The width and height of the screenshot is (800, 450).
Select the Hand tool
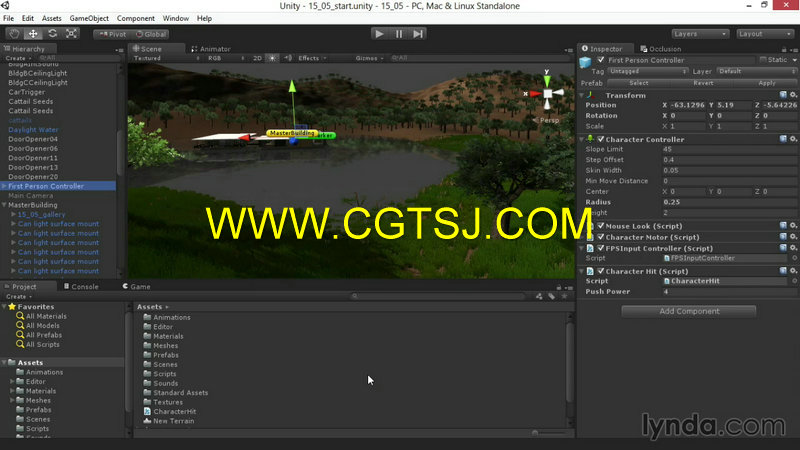coord(14,34)
